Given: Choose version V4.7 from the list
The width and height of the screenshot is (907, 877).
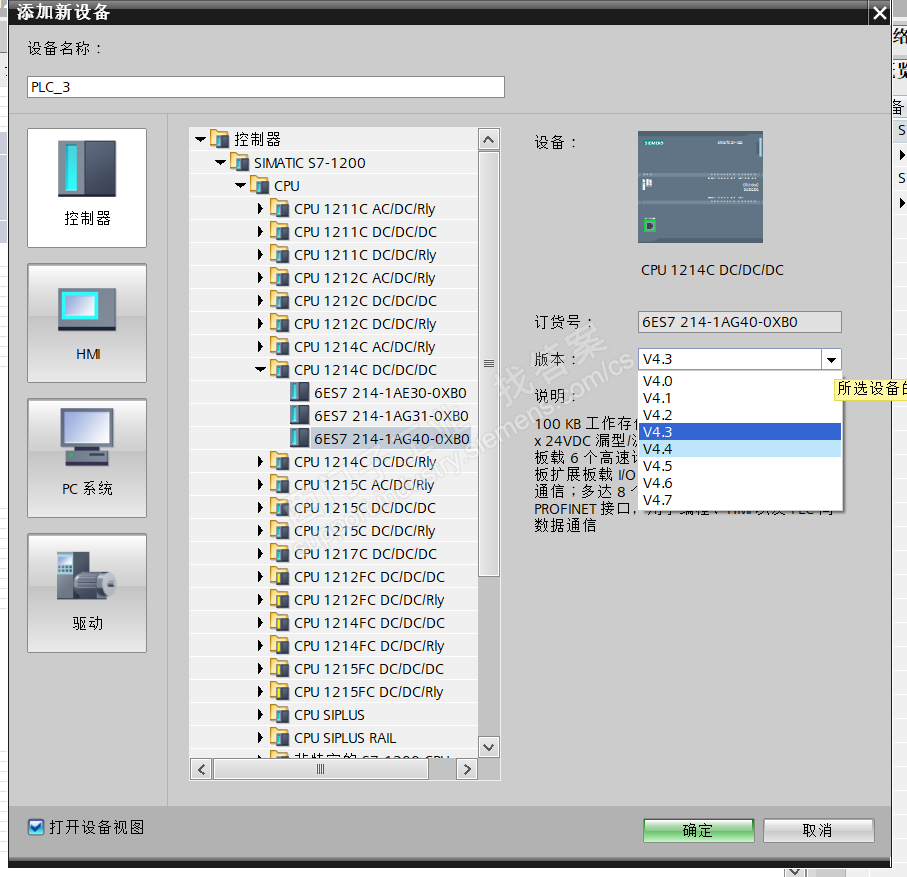Looking at the screenshot, I should pyautogui.click(x=740, y=500).
